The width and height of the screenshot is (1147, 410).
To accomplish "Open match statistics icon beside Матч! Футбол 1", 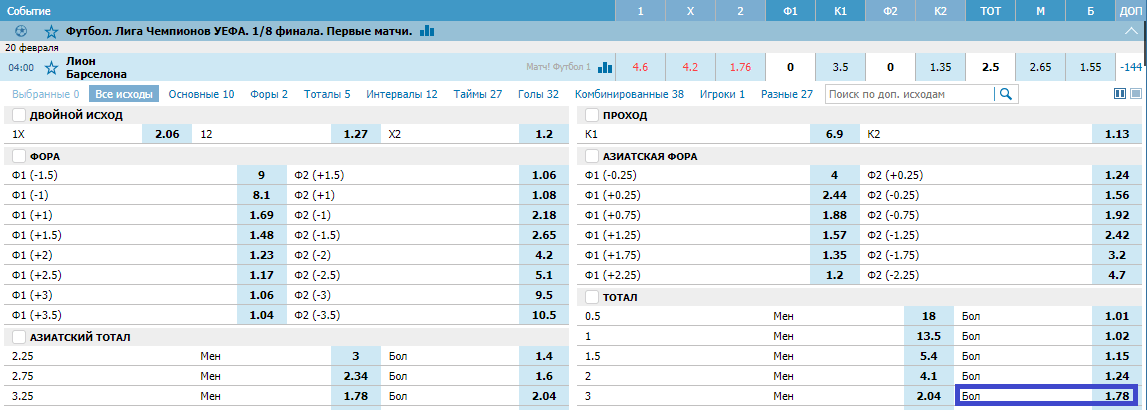I will tap(605, 67).
